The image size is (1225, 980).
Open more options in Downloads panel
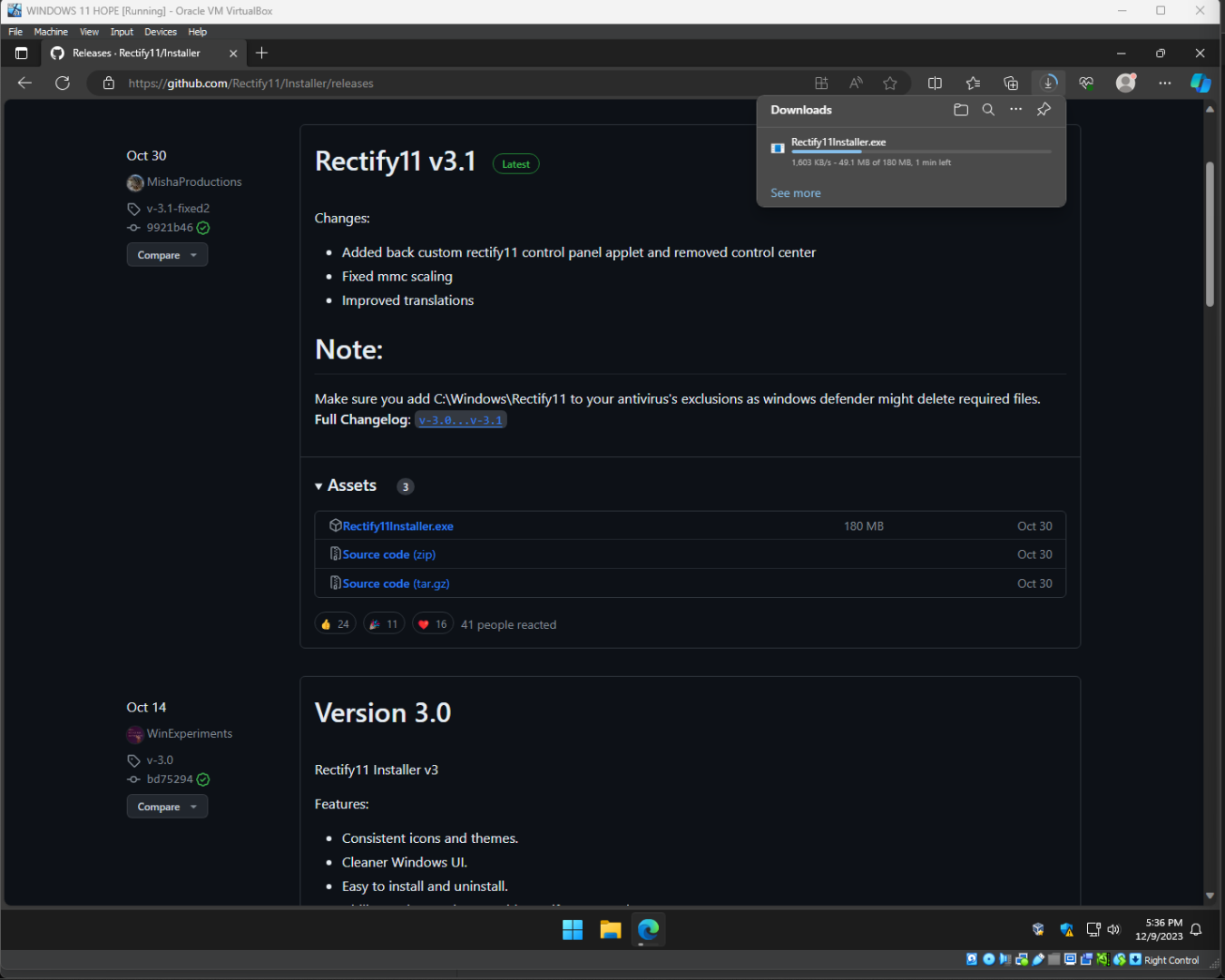(1016, 110)
